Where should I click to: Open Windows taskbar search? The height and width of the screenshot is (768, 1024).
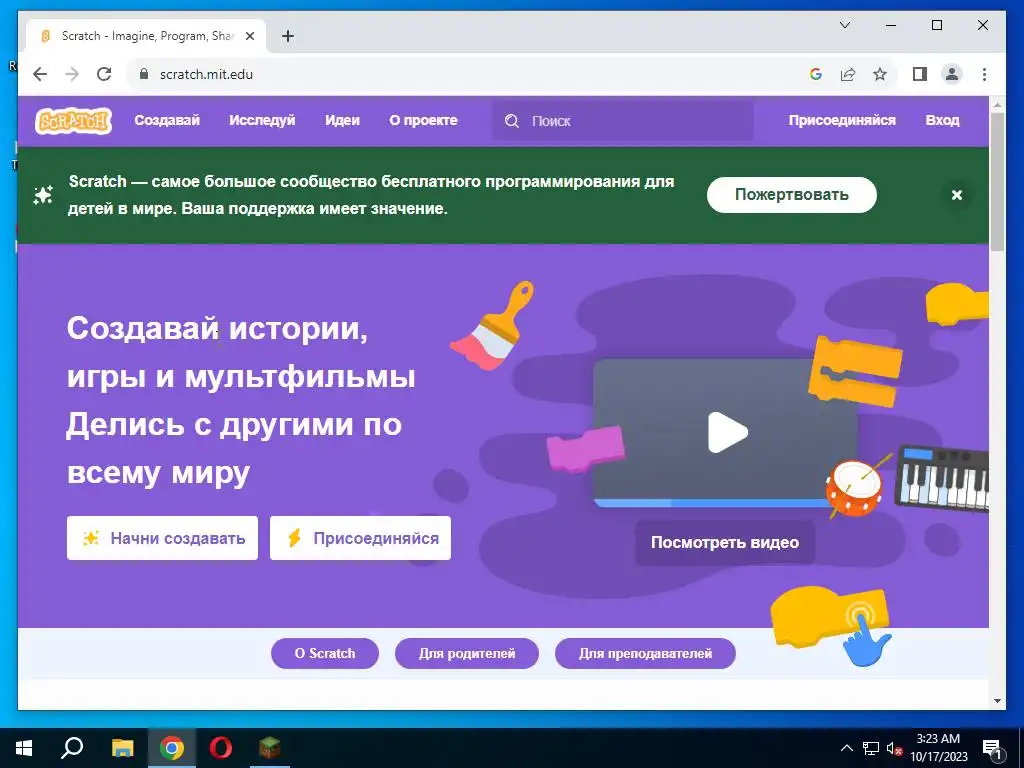[72, 748]
